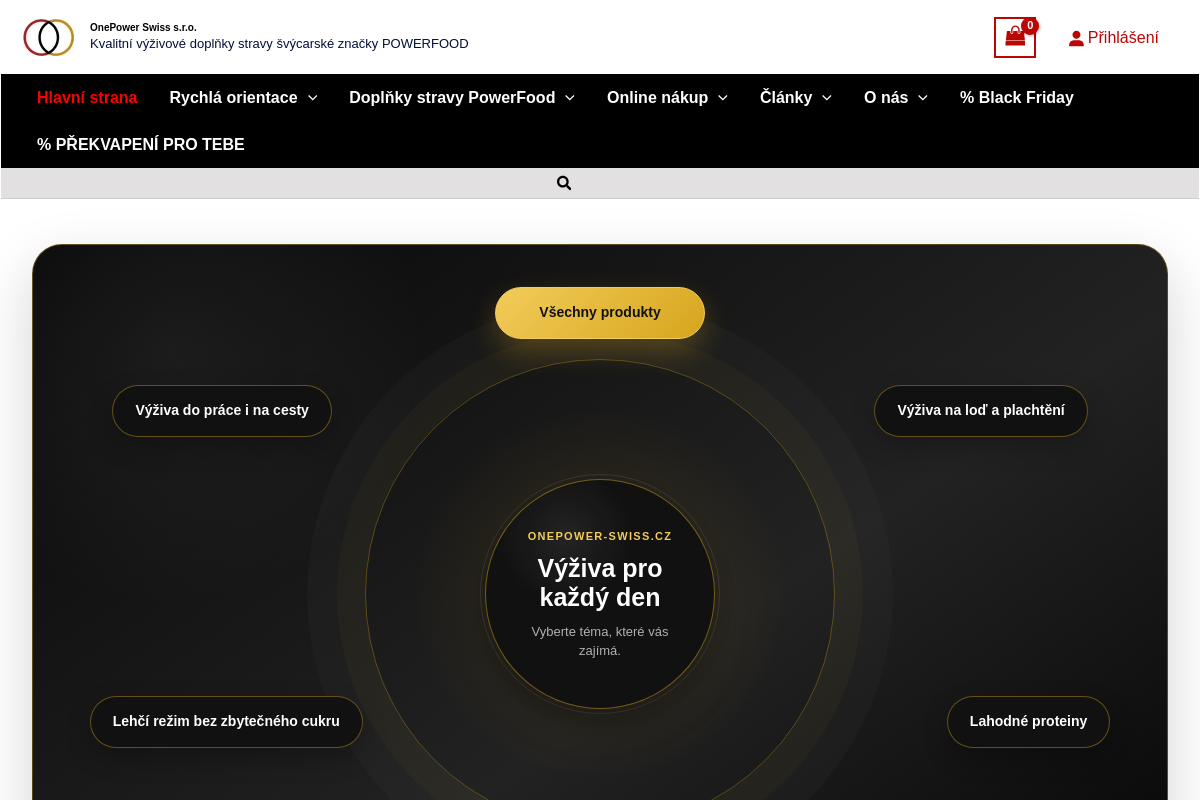Select the Lahodné proteiny button
This screenshot has height=800, width=1200.
pos(1028,722)
